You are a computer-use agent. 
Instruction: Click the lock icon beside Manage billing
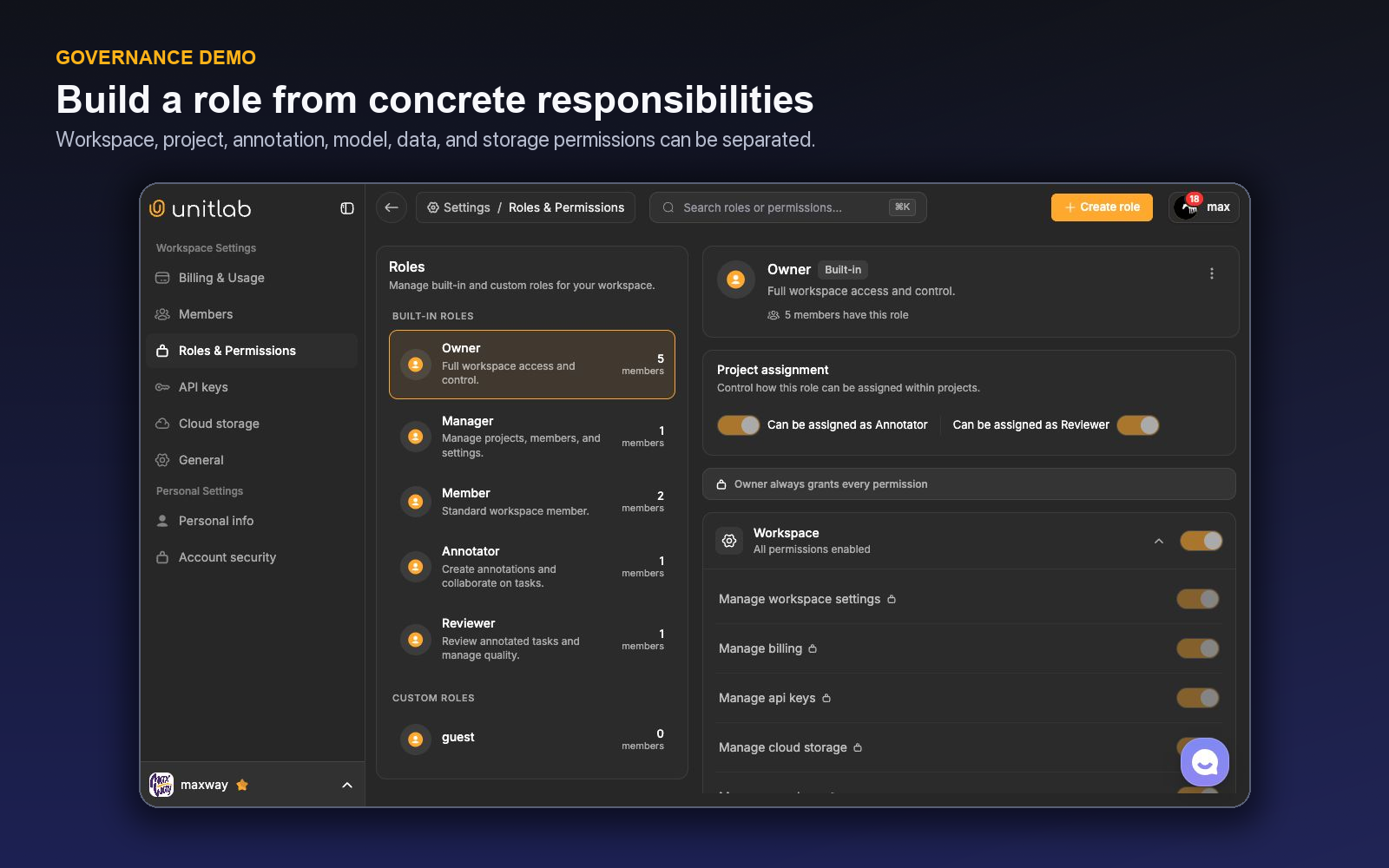[x=813, y=648]
